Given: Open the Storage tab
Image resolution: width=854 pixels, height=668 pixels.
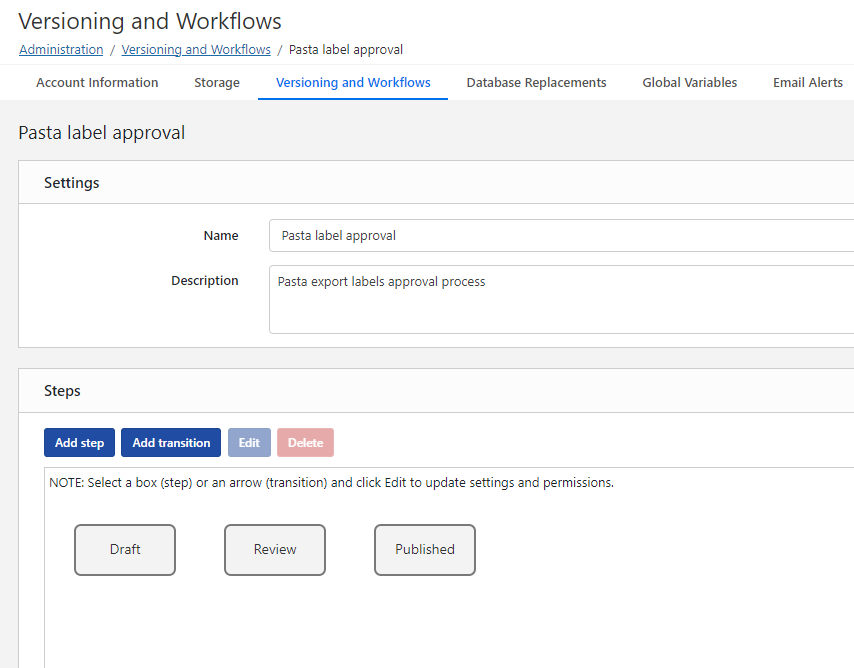Looking at the screenshot, I should pos(216,82).
